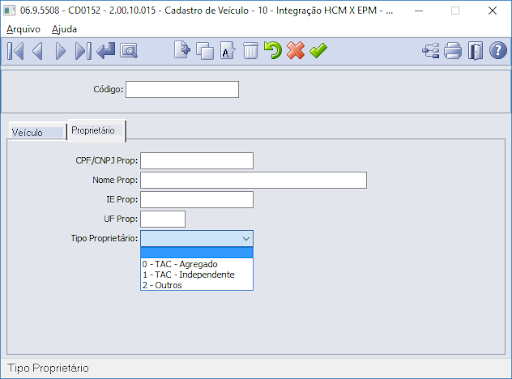Choose '0 - TAC - Agregado' option

[197, 264]
